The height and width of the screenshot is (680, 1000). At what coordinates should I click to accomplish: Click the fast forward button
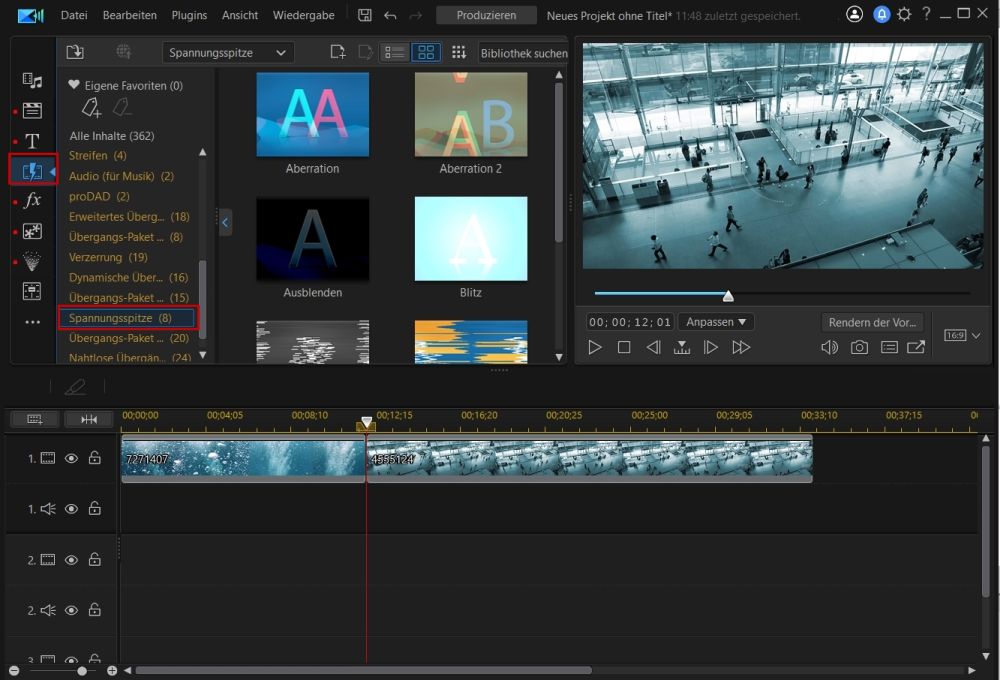(740, 347)
